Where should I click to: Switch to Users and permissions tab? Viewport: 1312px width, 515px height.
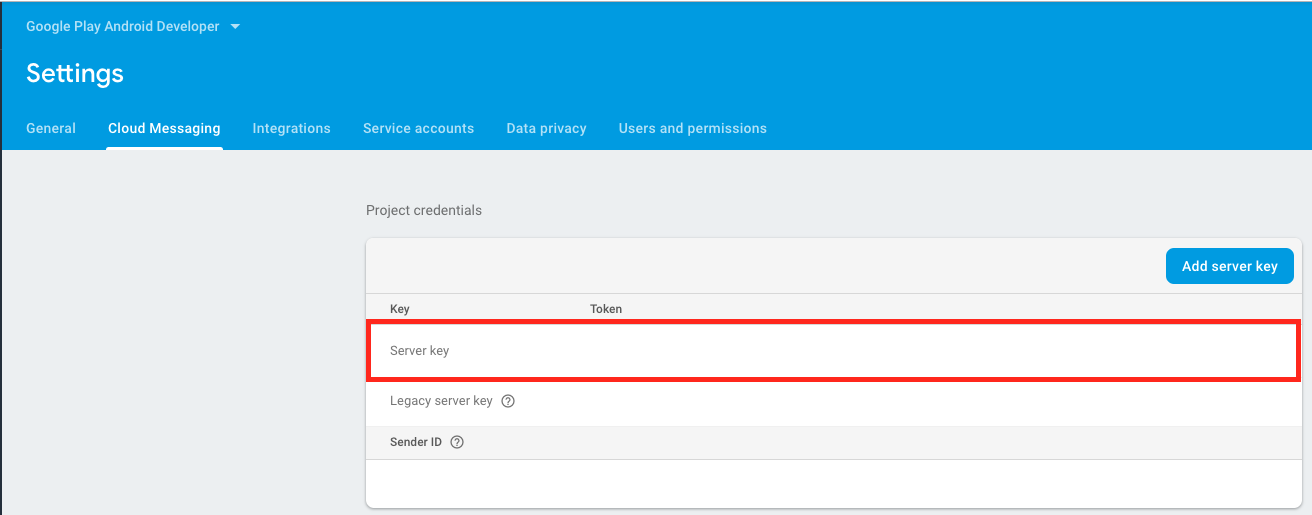click(x=692, y=128)
